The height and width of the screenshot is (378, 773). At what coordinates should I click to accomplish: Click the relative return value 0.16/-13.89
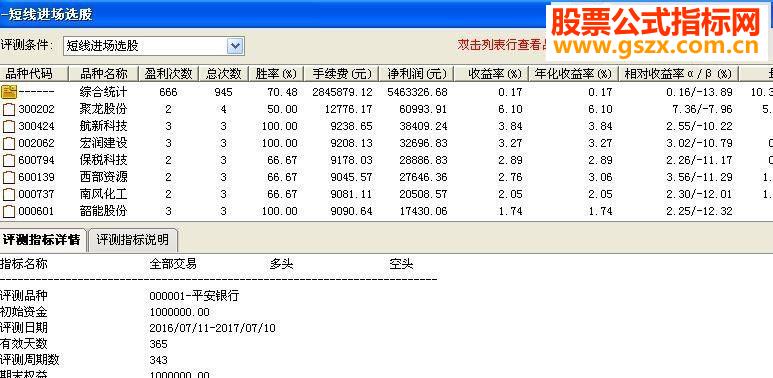(x=699, y=92)
